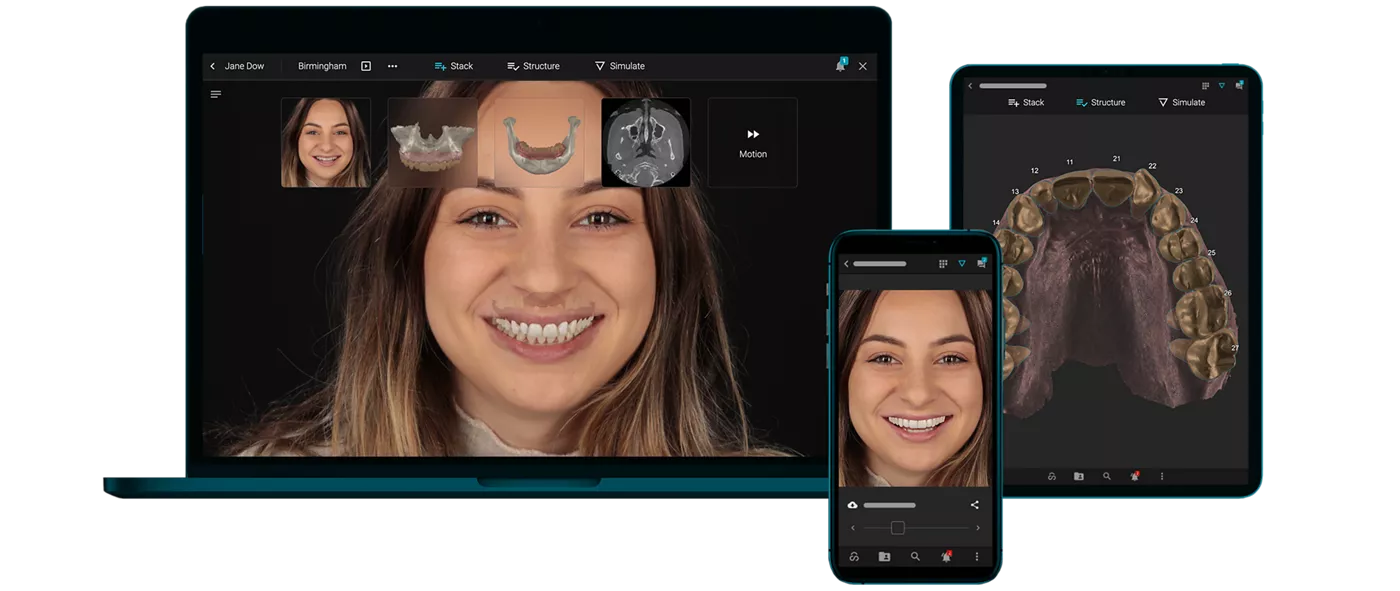1400x591 pixels.
Task: Close the laptop case view with X
Action: [x=863, y=66]
